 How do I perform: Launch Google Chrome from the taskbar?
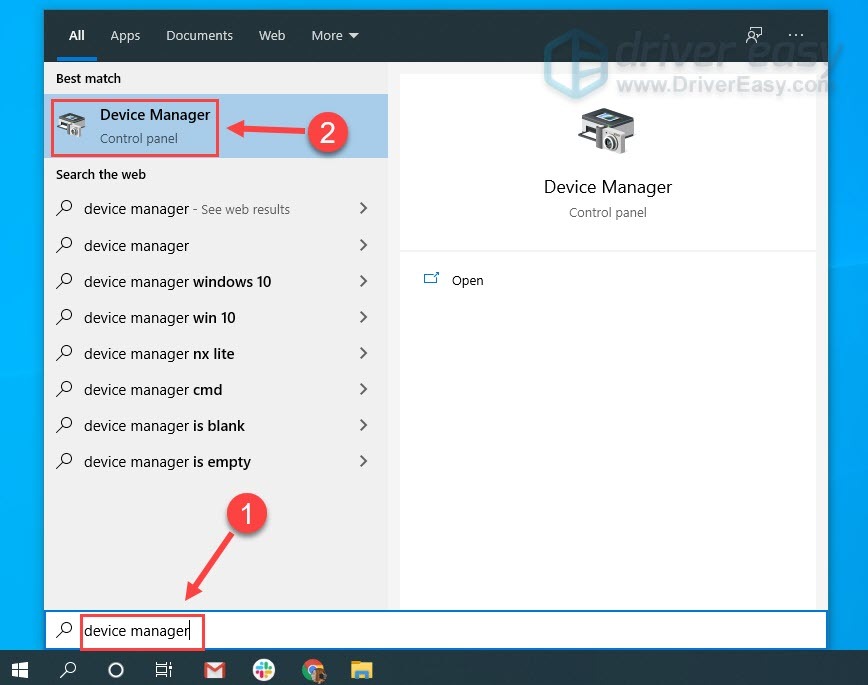(313, 671)
